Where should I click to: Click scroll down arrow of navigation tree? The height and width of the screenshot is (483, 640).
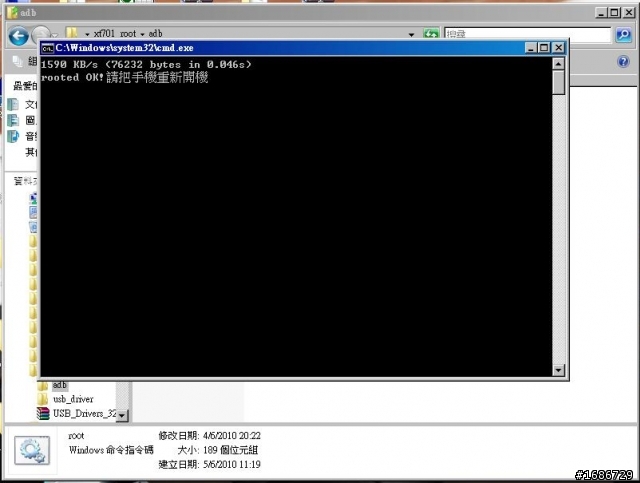click(x=122, y=416)
